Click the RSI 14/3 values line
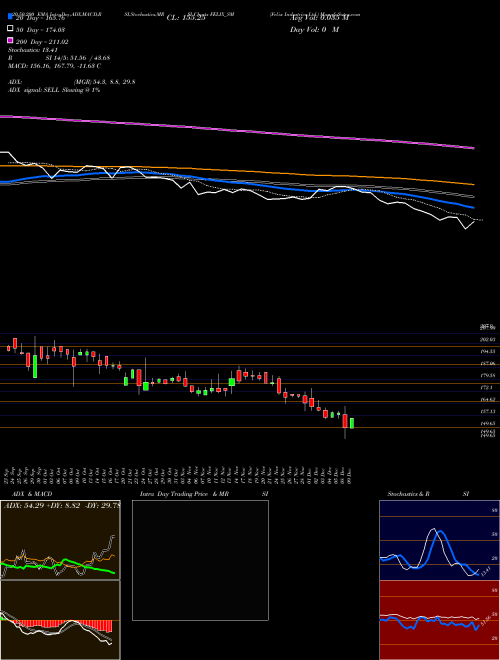Image resolution: width=500 pixels, height=660 pixels. pos(59,58)
